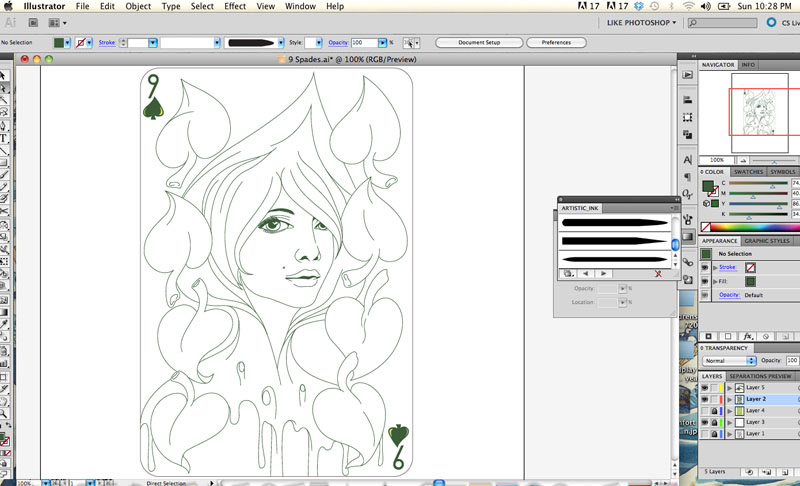Switch to the Graphic Styles tab

pos(767,241)
